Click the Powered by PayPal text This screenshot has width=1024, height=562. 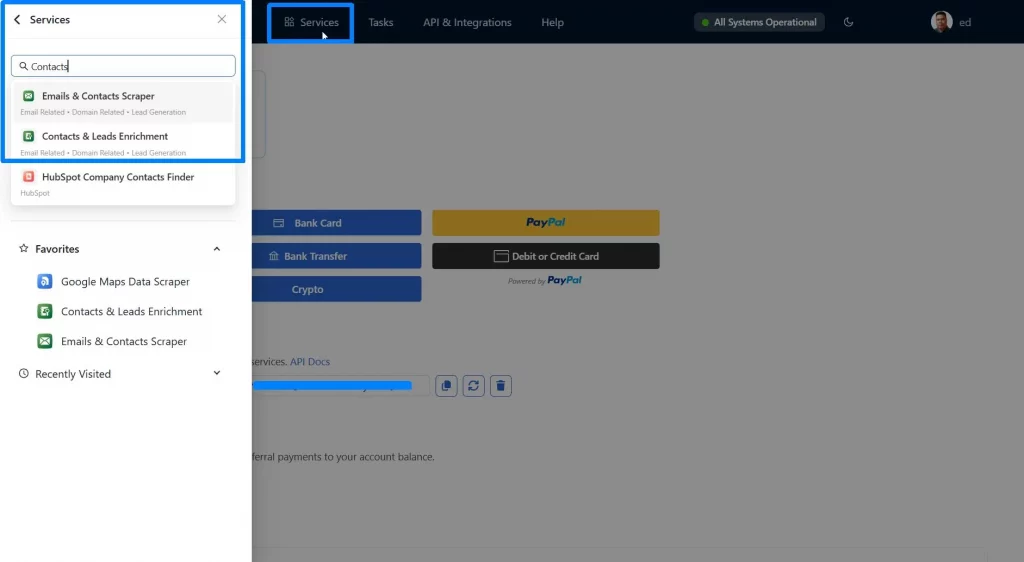[x=545, y=280]
